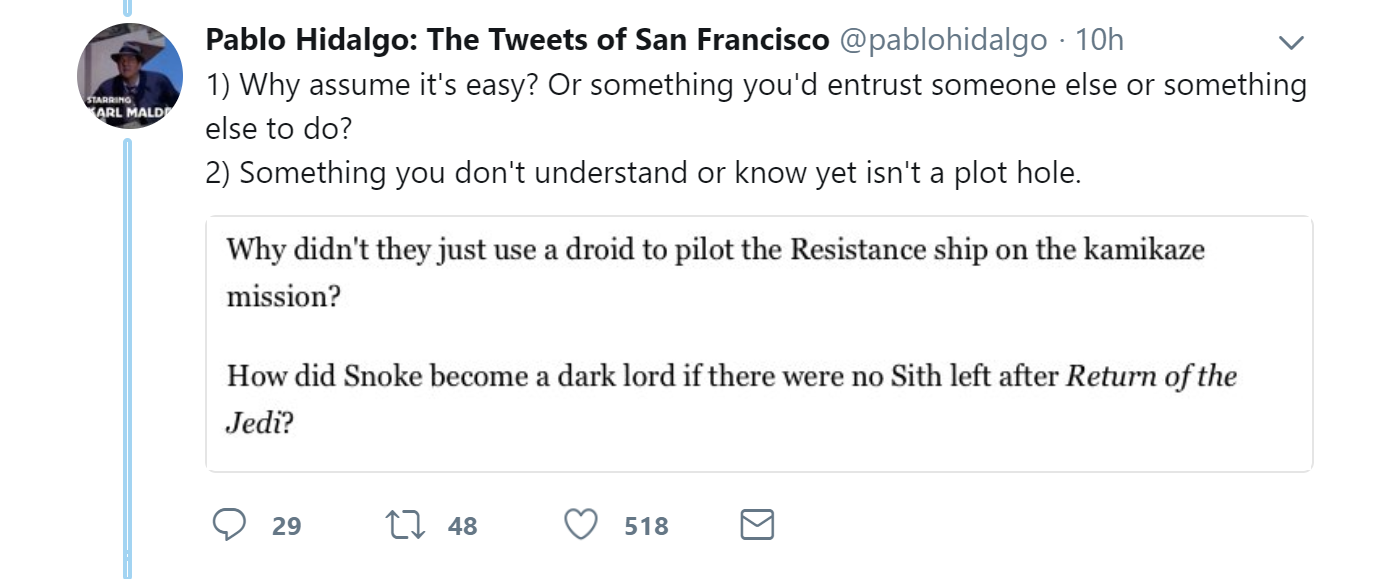This screenshot has height=579, width=1378.
Task: Click the tweet line about a plot hole
Action: click(644, 173)
